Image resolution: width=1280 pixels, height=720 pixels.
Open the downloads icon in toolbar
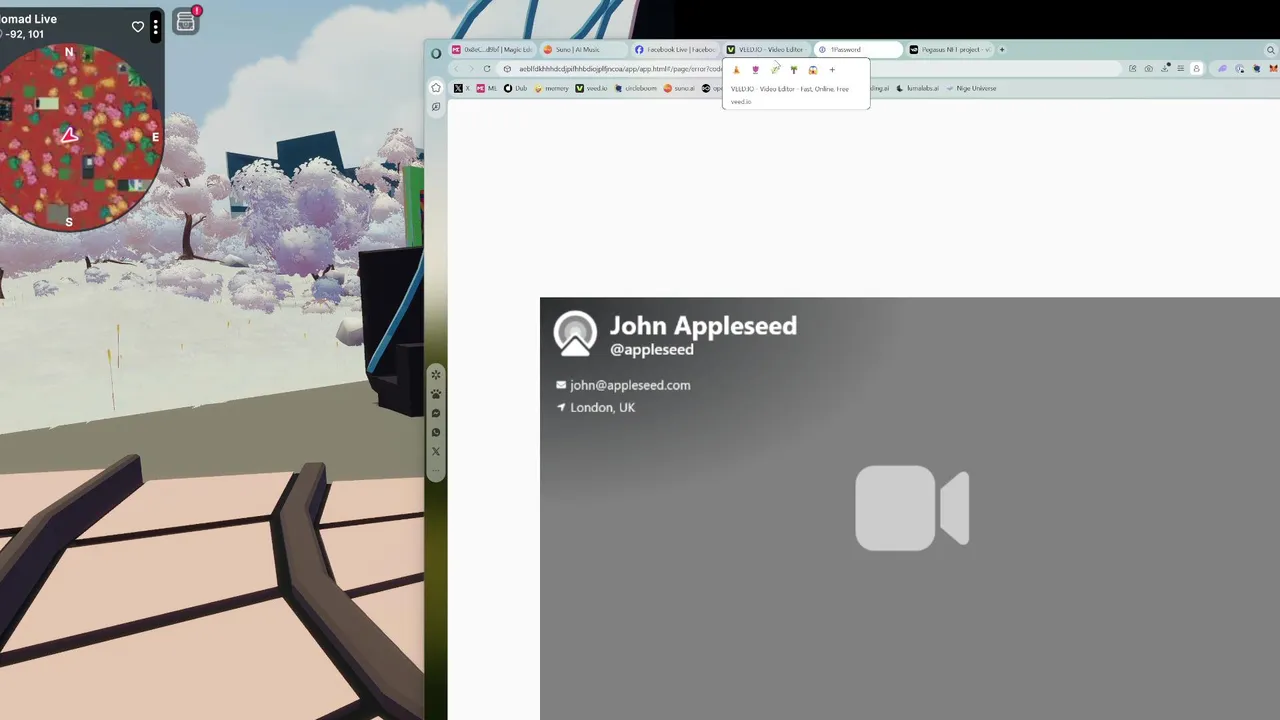tap(1165, 69)
